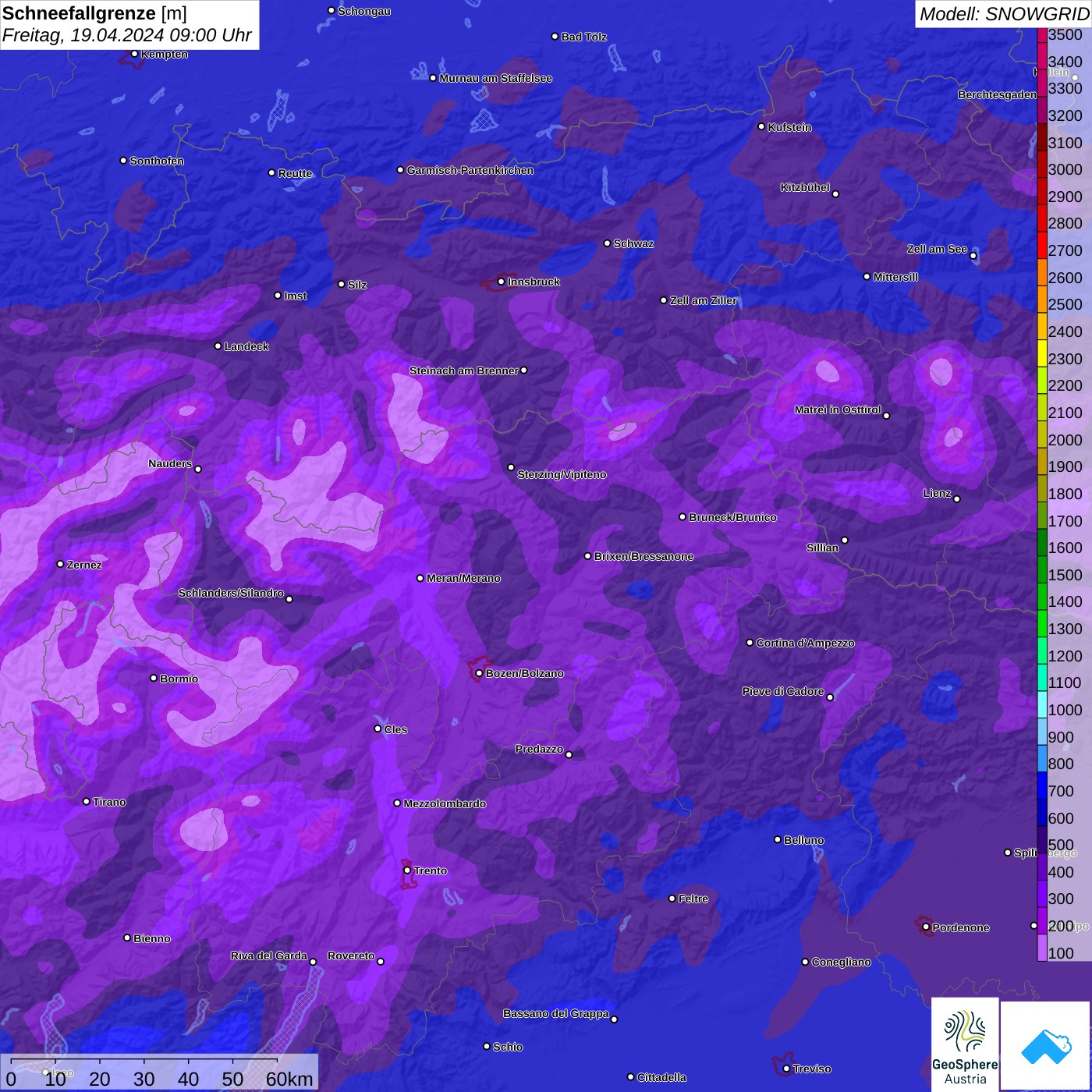Click the Predazzo label
Image resolution: width=1092 pixels, height=1092 pixels.
coord(539,749)
